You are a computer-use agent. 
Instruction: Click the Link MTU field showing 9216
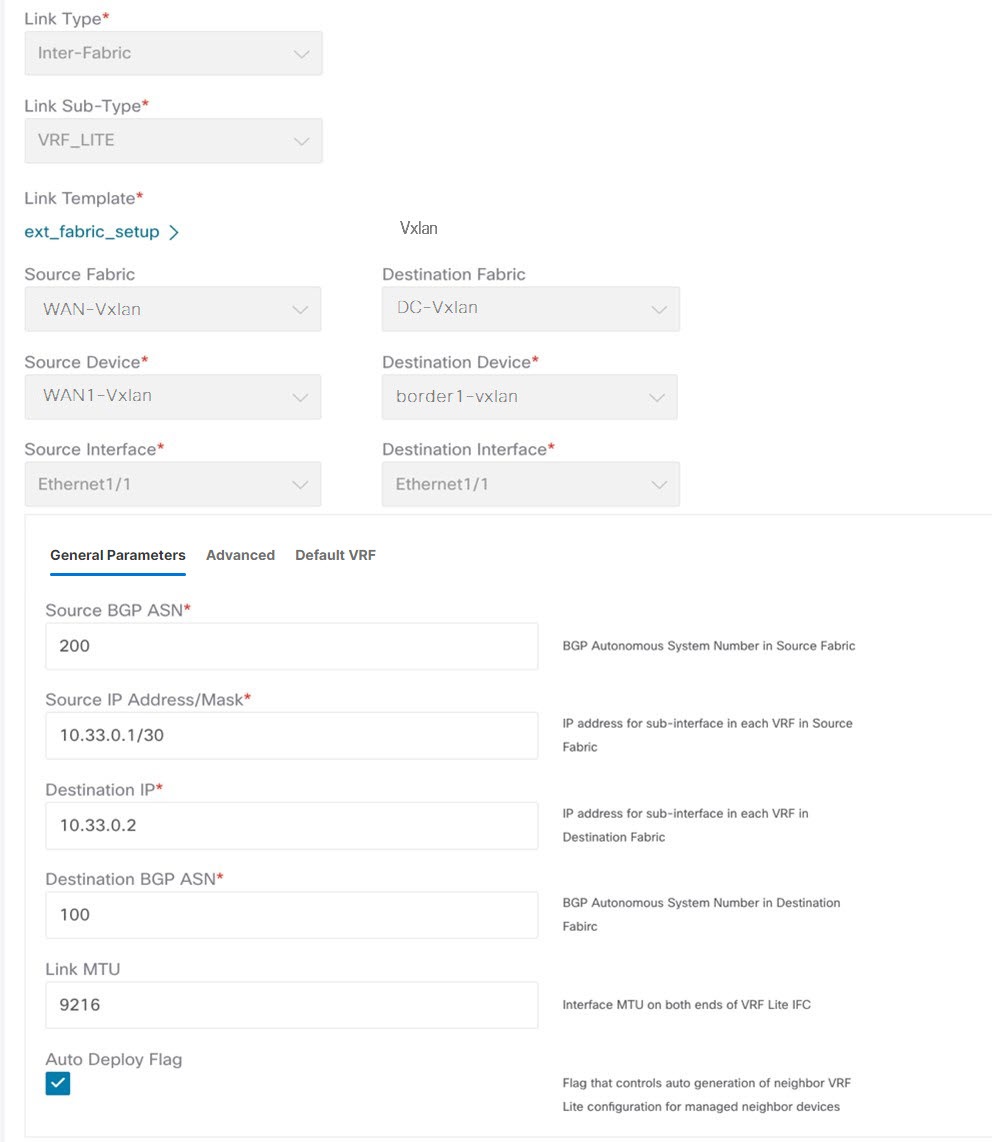point(291,1005)
